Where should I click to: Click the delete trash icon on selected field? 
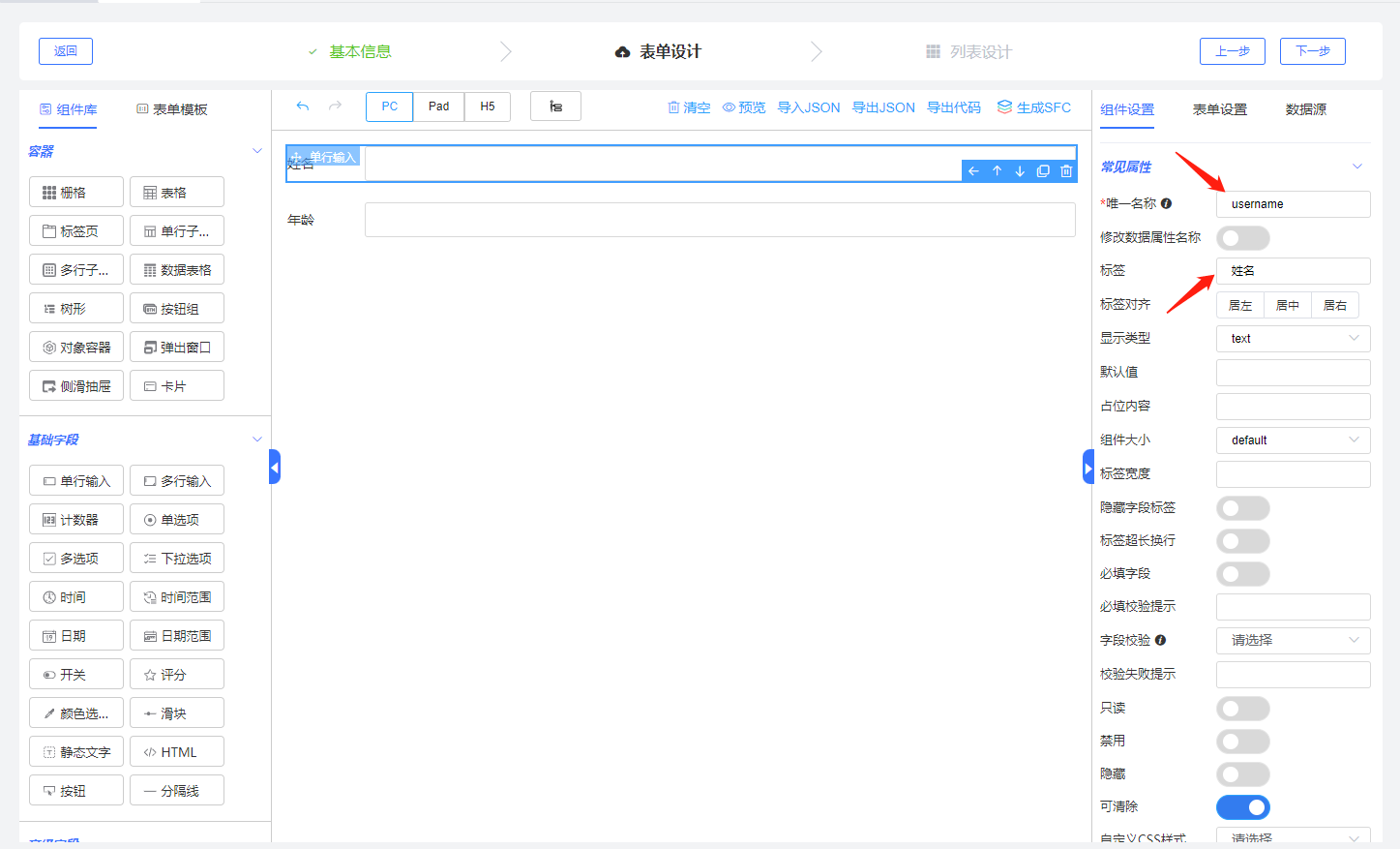click(1066, 171)
